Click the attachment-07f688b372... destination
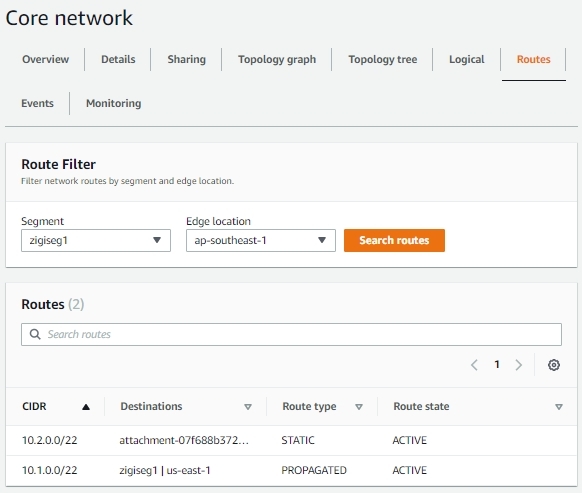The width and height of the screenshot is (582, 493). pos(184,440)
